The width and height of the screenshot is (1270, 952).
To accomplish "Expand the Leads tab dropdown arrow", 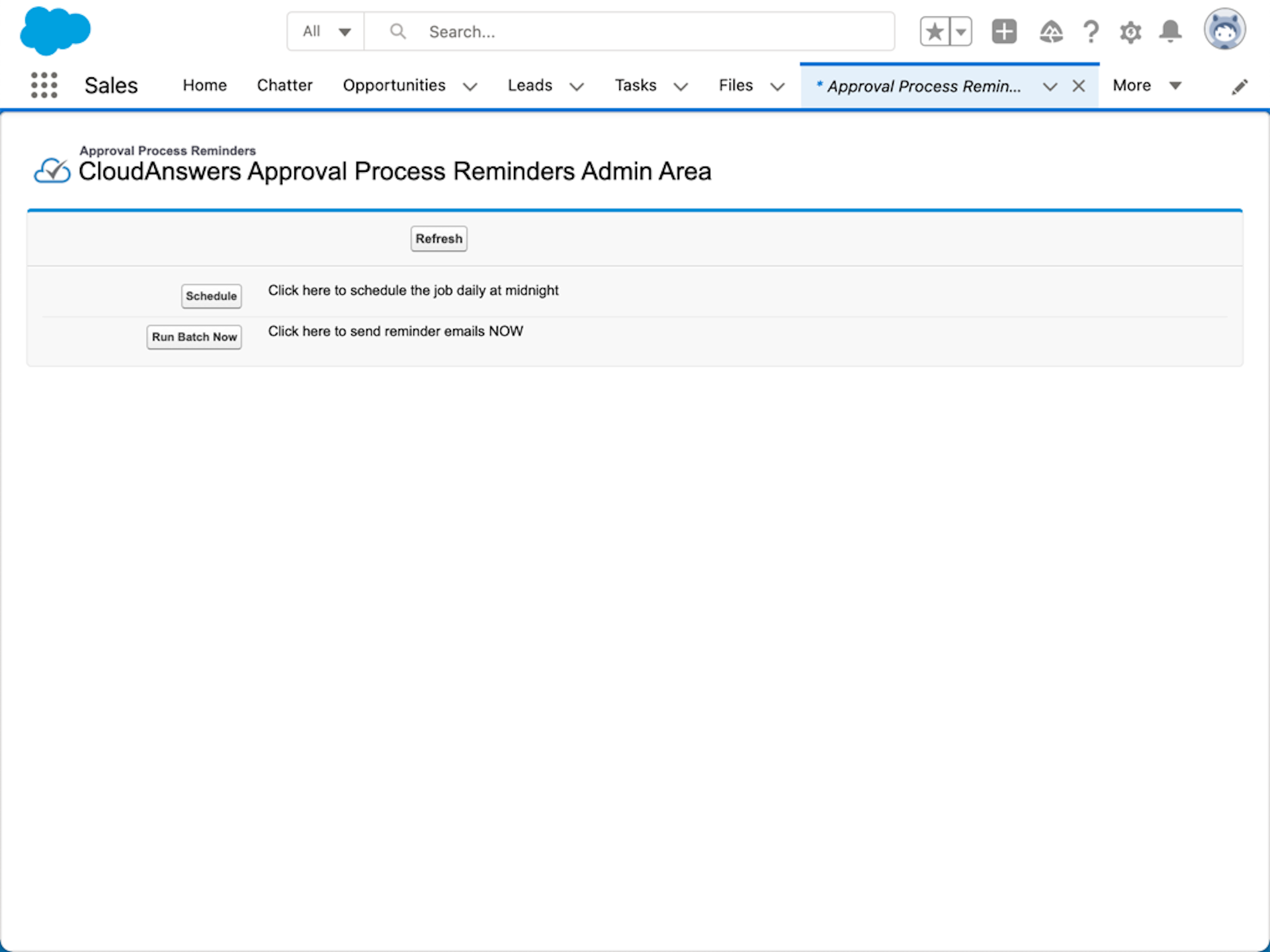I will (576, 87).
